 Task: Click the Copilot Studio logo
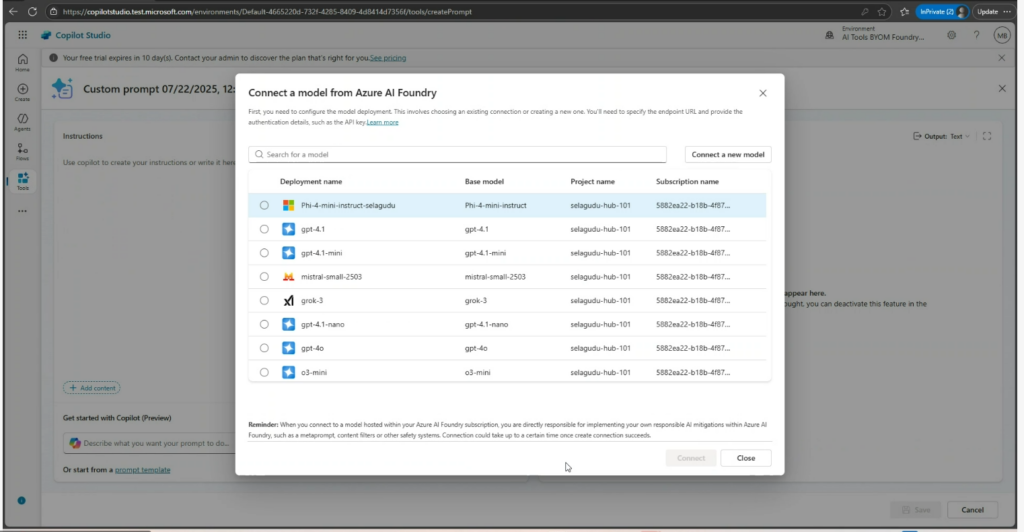tap(46, 35)
